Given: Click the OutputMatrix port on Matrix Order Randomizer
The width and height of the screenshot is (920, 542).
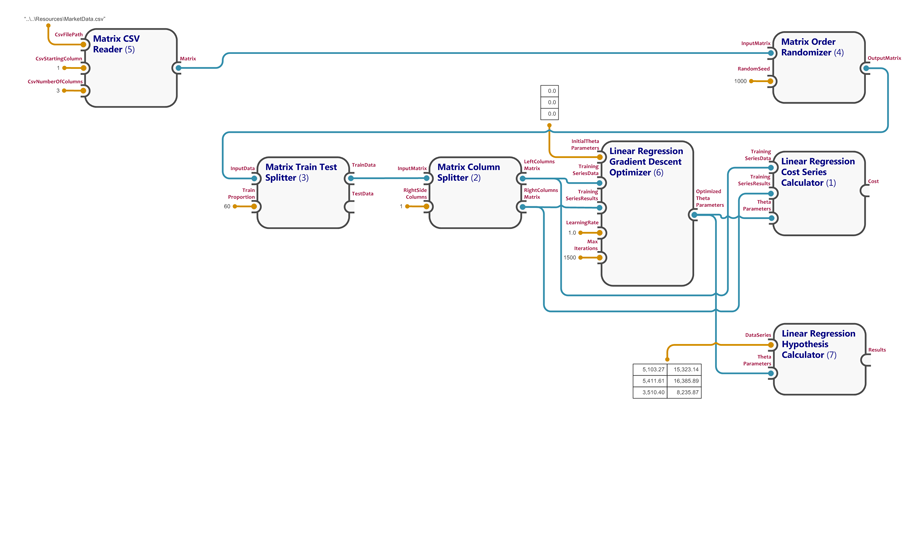Looking at the screenshot, I should (x=866, y=68).
